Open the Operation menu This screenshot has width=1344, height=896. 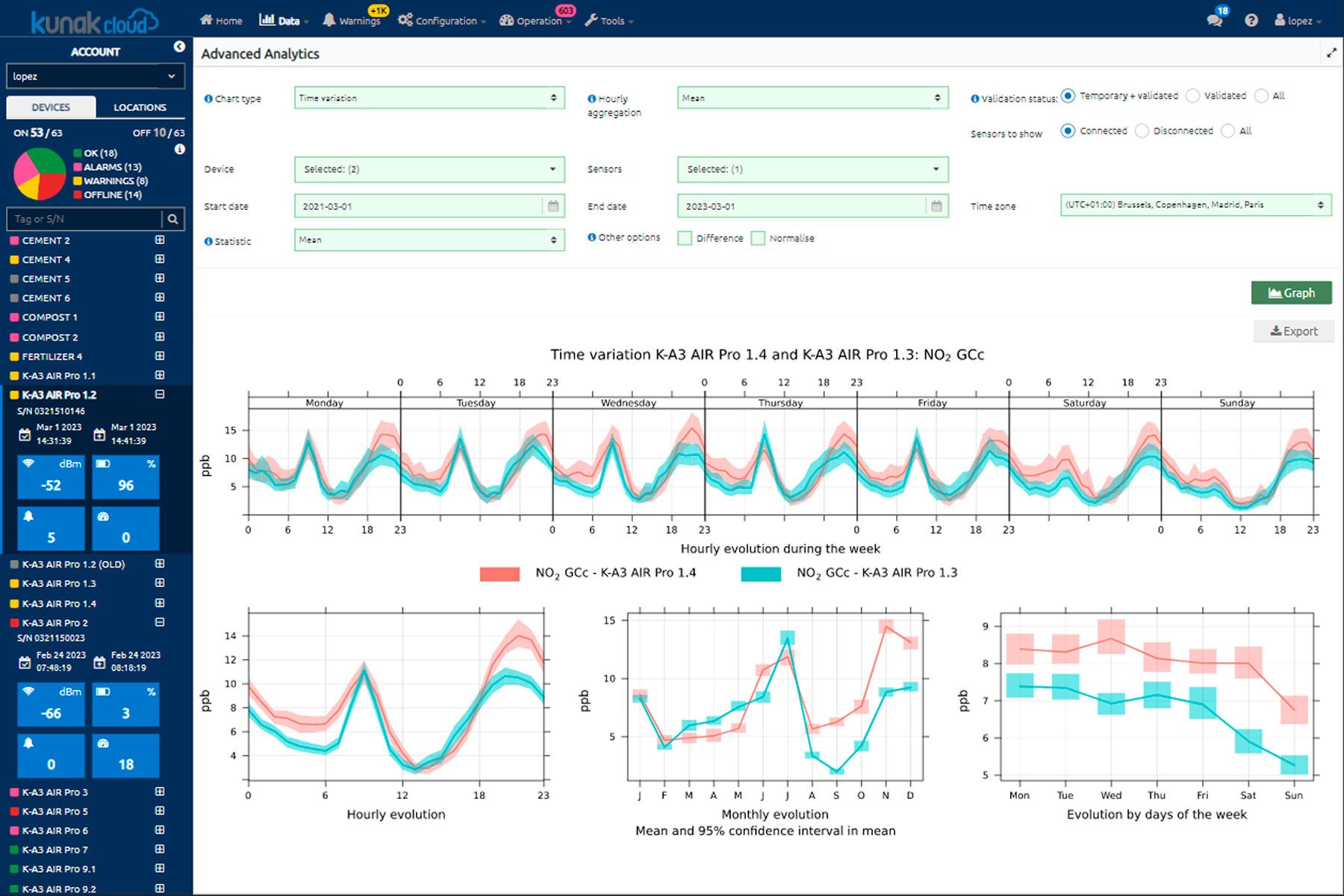[535, 21]
